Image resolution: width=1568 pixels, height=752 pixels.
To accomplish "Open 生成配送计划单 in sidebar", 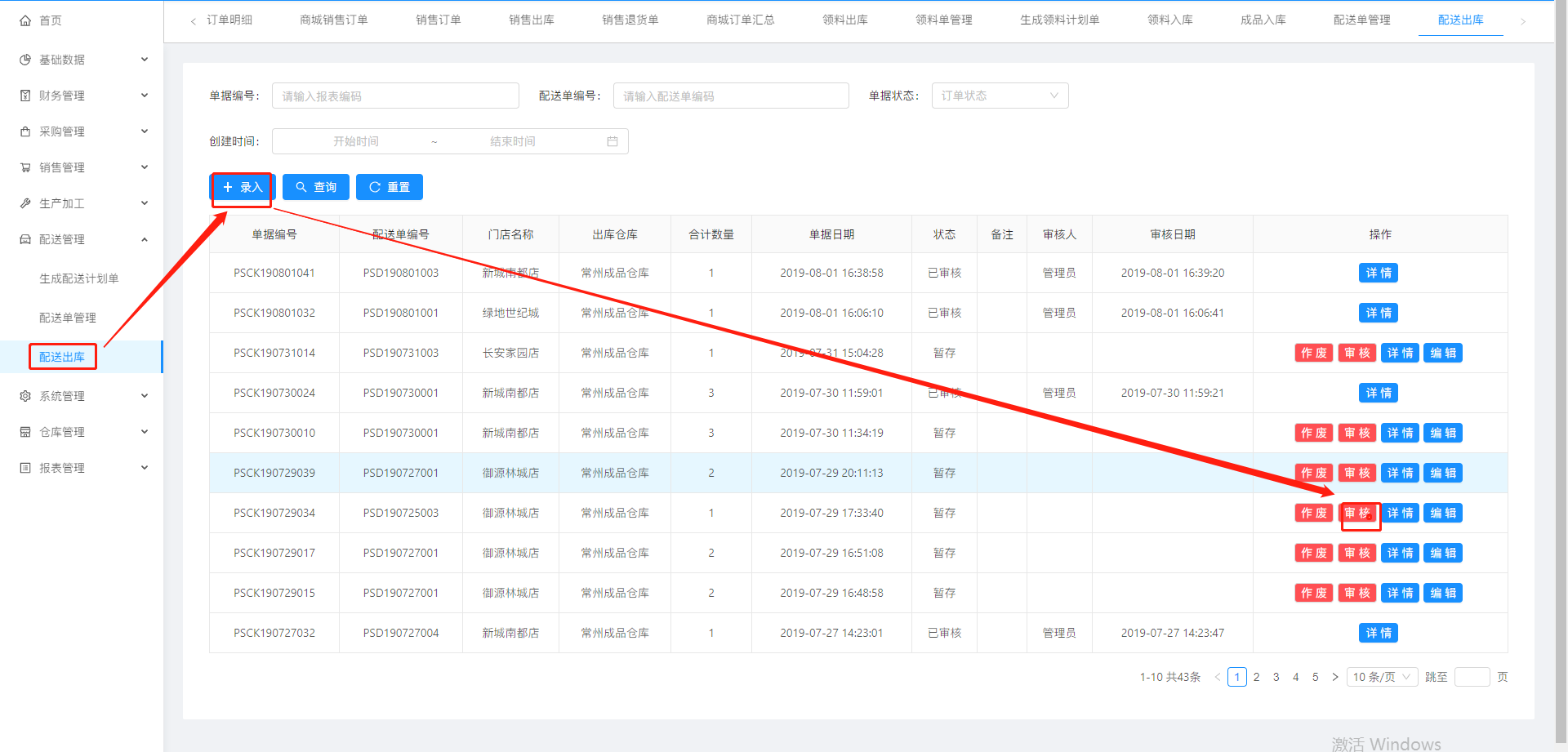I will click(x=79, y=278).
